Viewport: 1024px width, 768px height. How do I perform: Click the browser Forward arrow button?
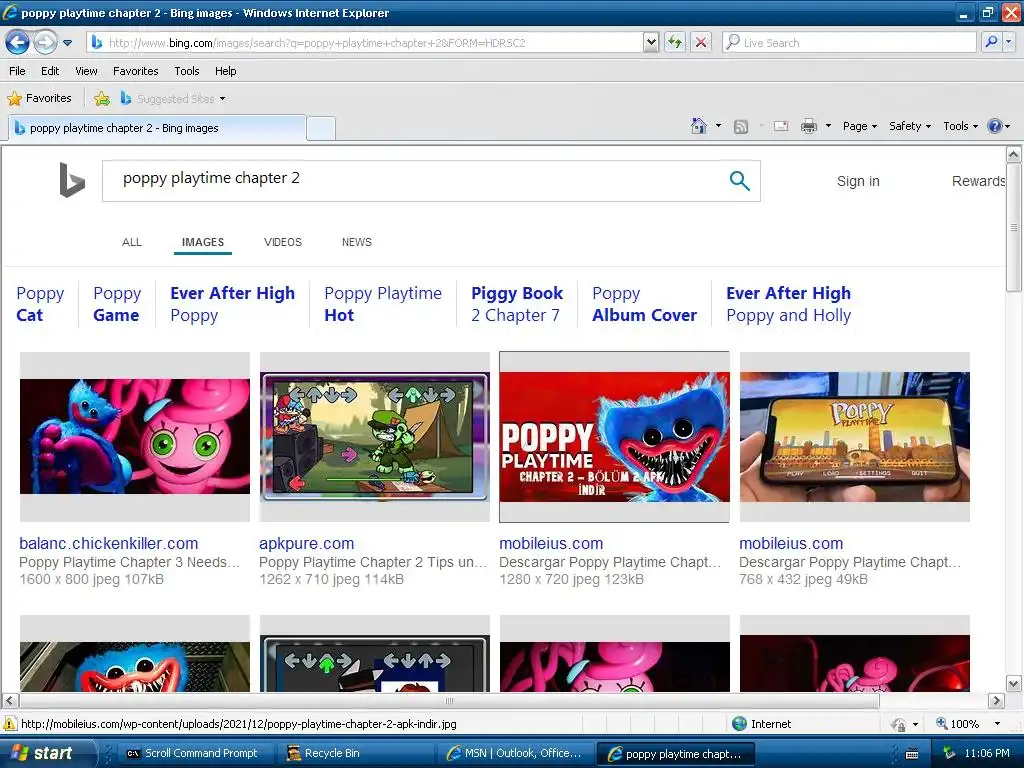point(45,42)
